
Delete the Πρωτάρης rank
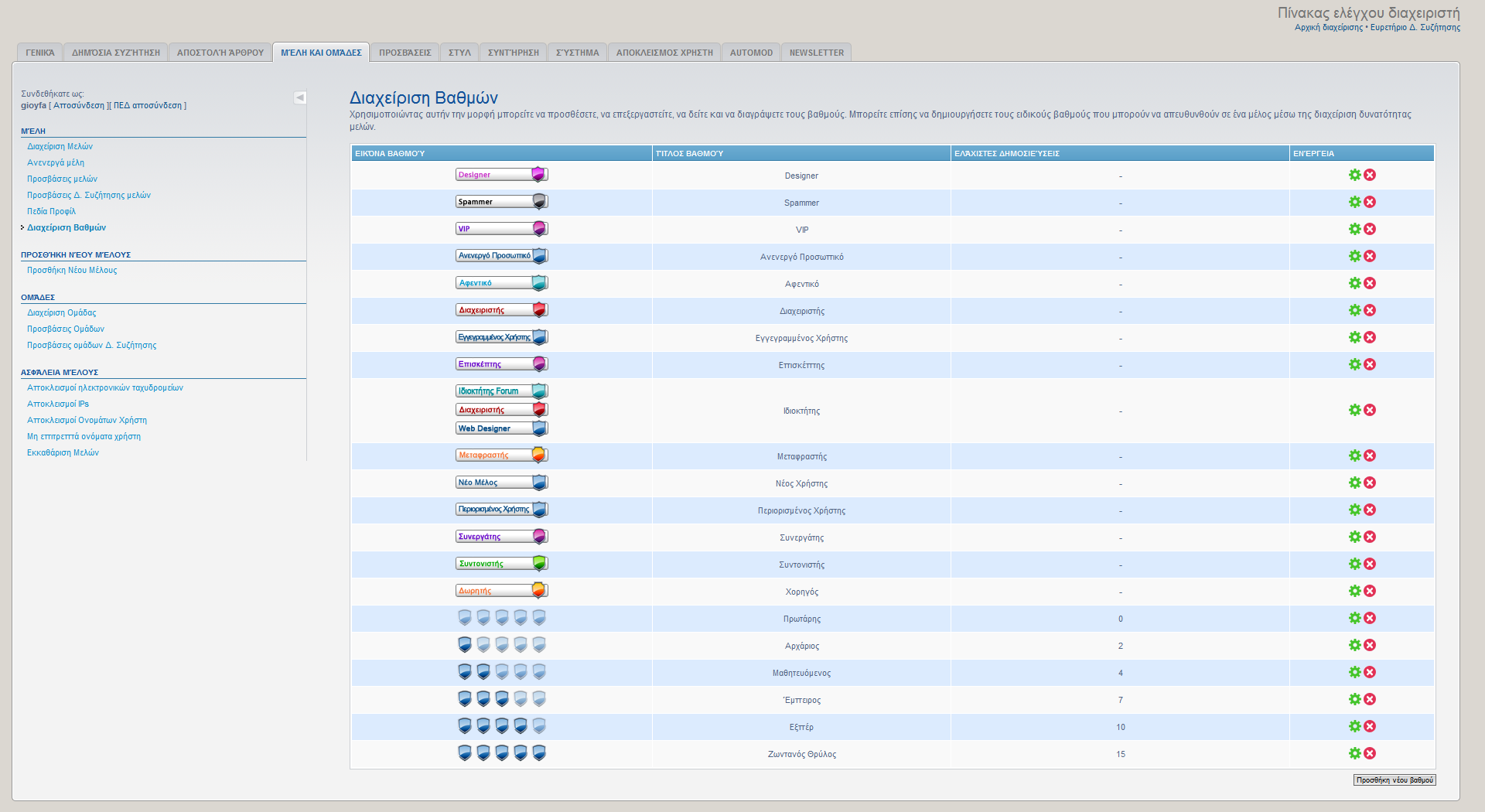(x=1370, y=618)
